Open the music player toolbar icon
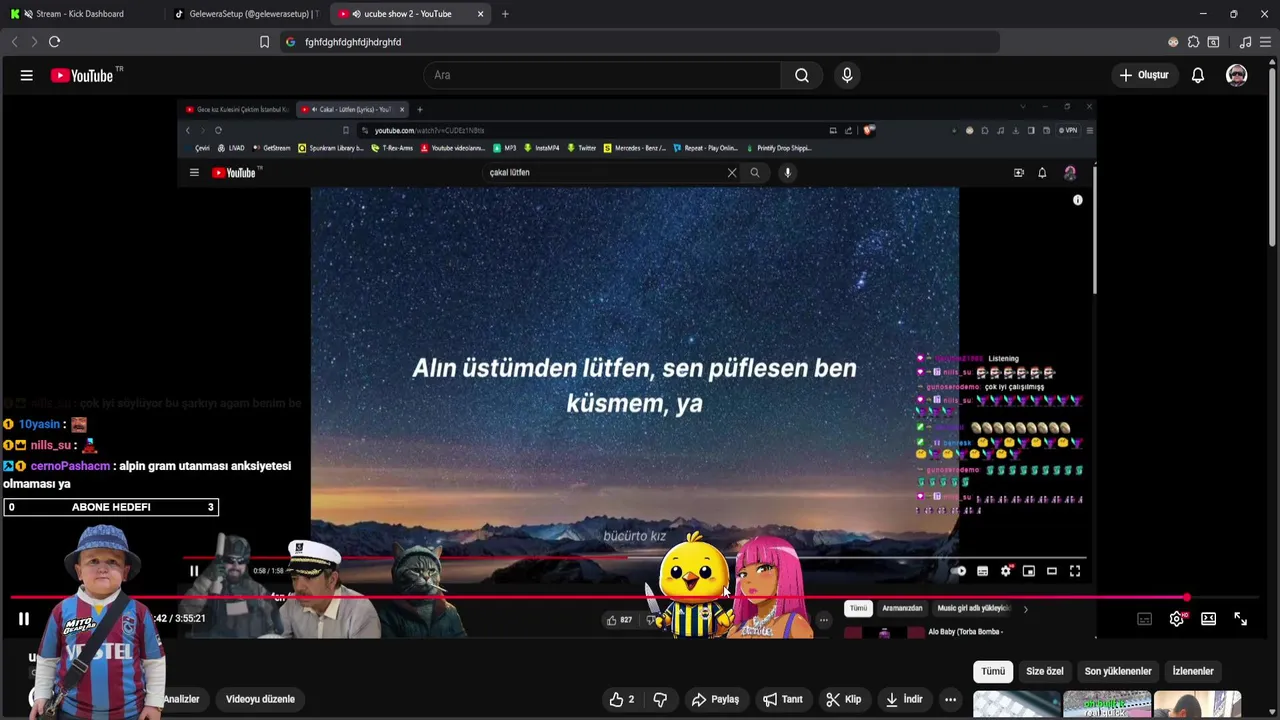Screen dimensions: 1280x720 pyautogui.click(x=1245, y=42)
